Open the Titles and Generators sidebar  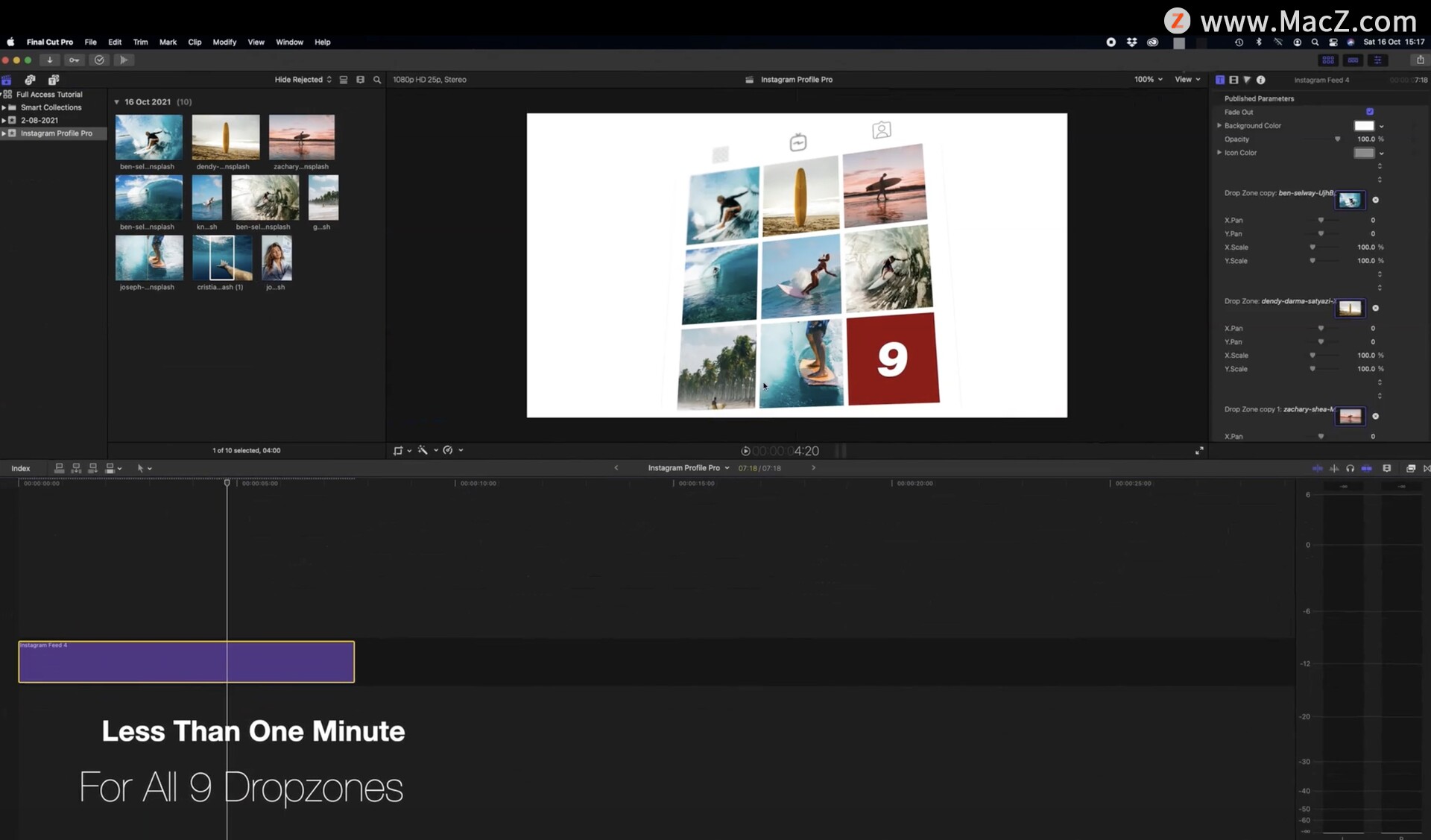54,80
